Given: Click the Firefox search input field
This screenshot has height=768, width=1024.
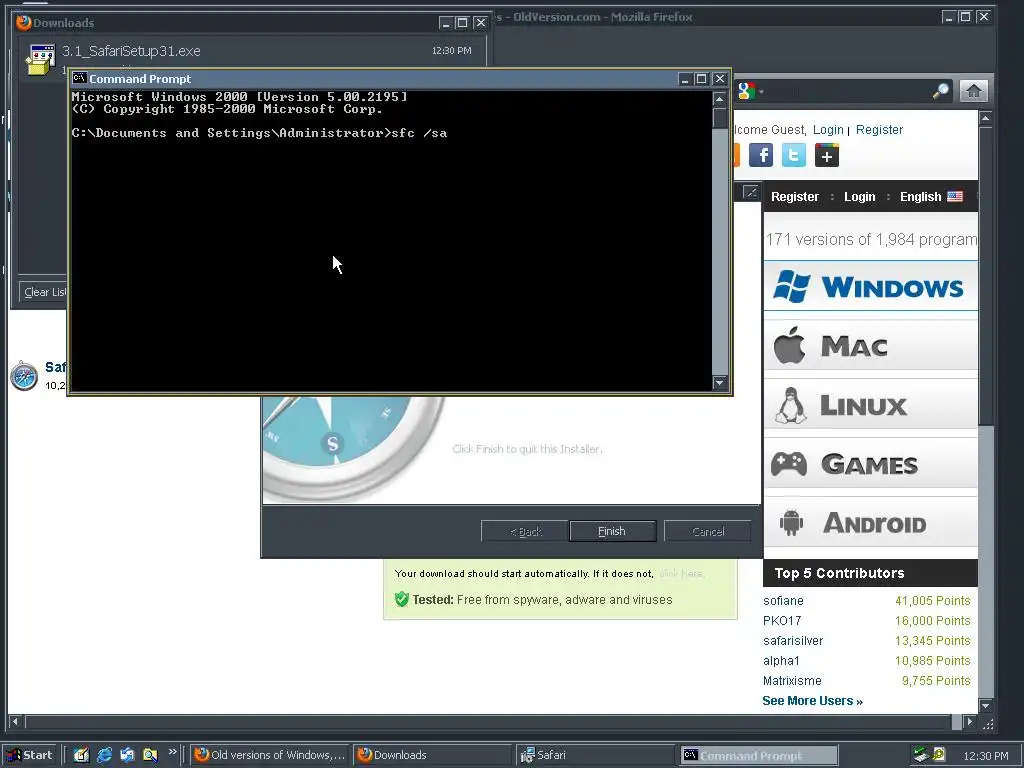Looking at the screenshot, I should [x=846, y=91].
